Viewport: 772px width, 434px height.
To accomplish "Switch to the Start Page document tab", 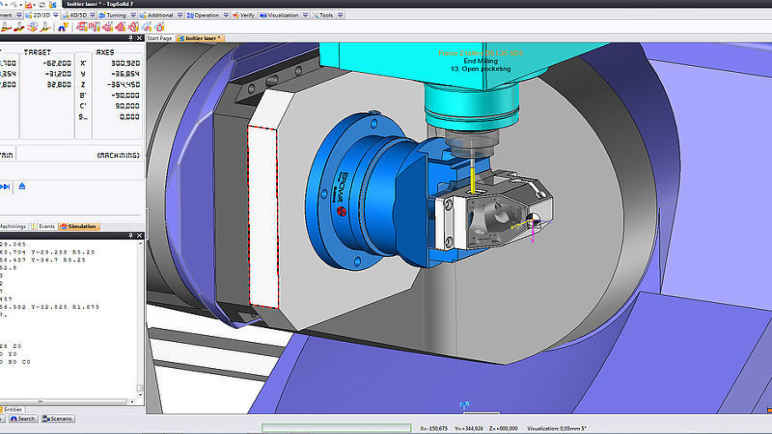I will click(x=160, y=38).
